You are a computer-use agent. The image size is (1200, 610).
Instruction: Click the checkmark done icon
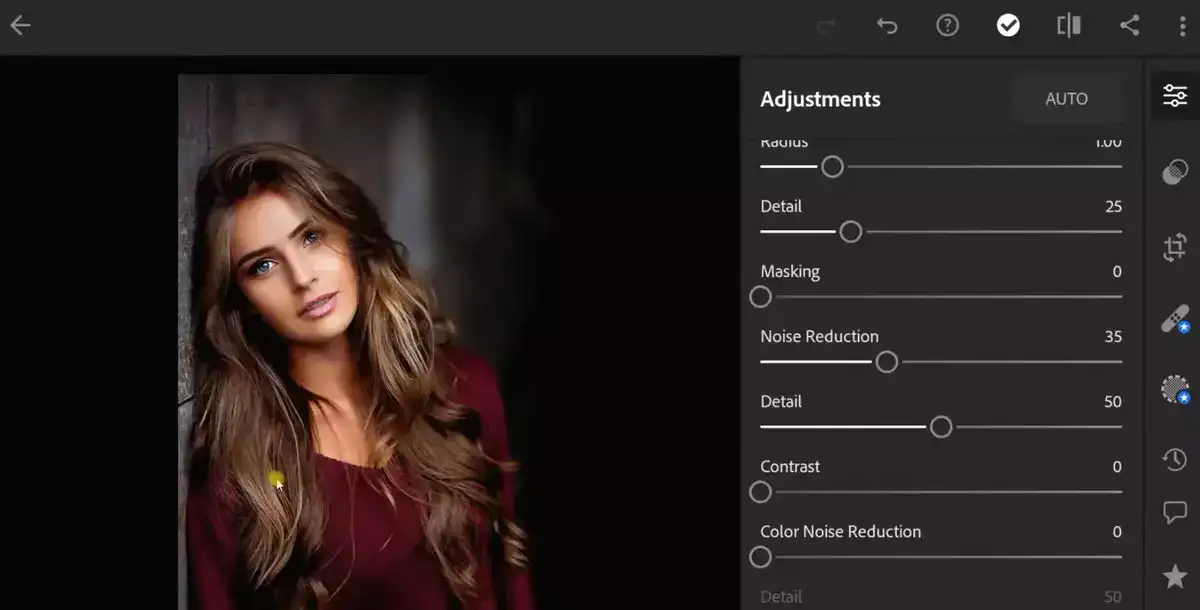1008,25
